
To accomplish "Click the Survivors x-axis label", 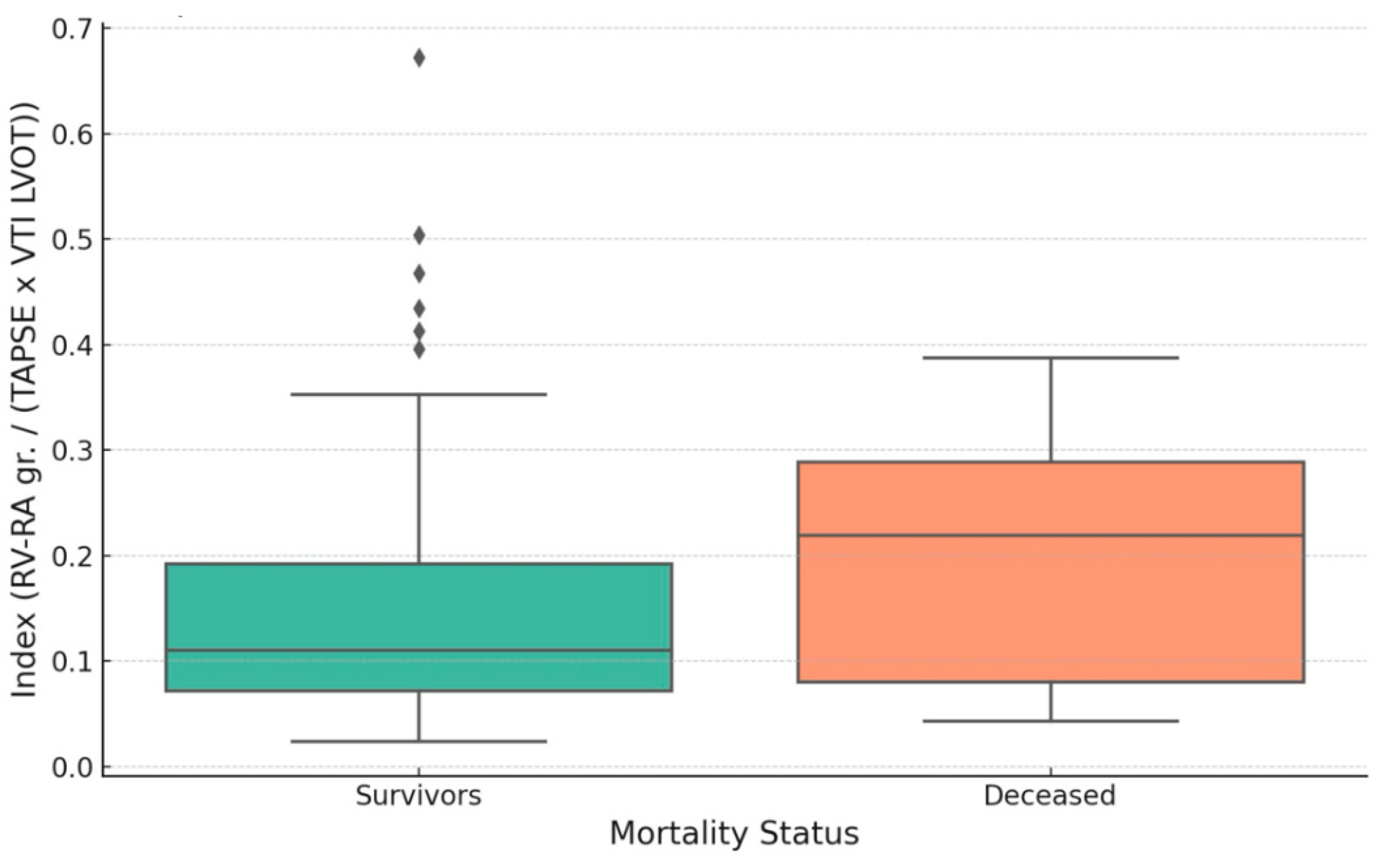I will [418, 795].
